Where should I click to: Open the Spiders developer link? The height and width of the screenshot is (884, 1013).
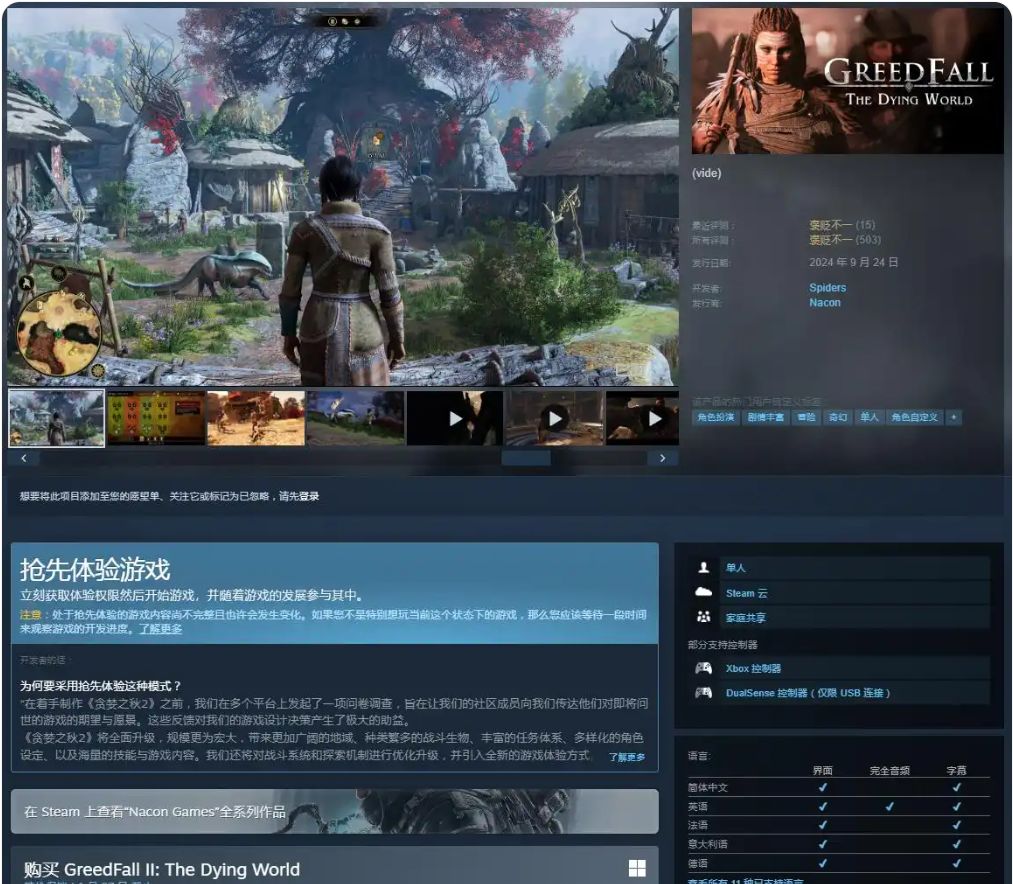click(x=828, y=288)
